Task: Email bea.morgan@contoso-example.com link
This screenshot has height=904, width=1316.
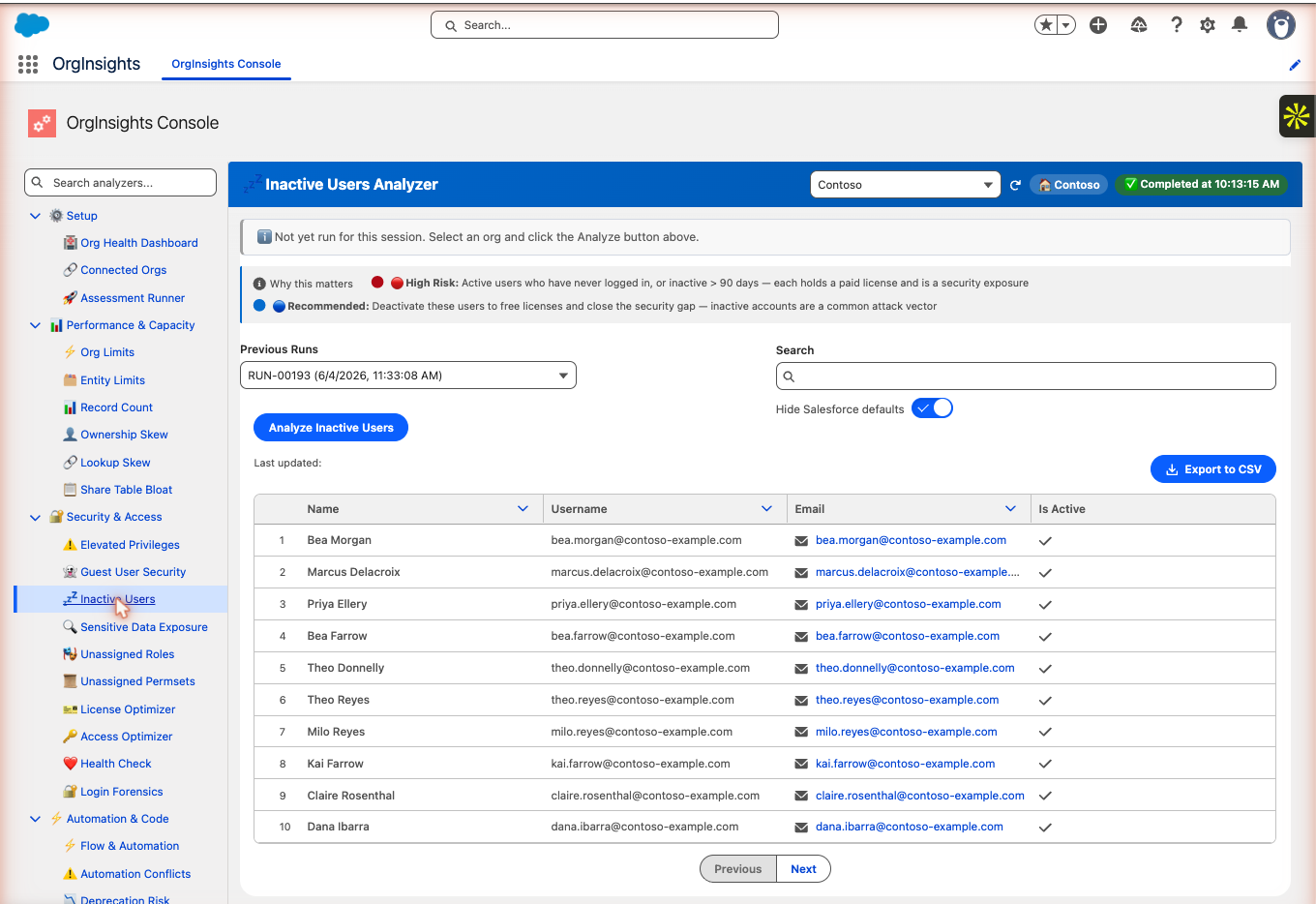Action: (x=911, y=540)
